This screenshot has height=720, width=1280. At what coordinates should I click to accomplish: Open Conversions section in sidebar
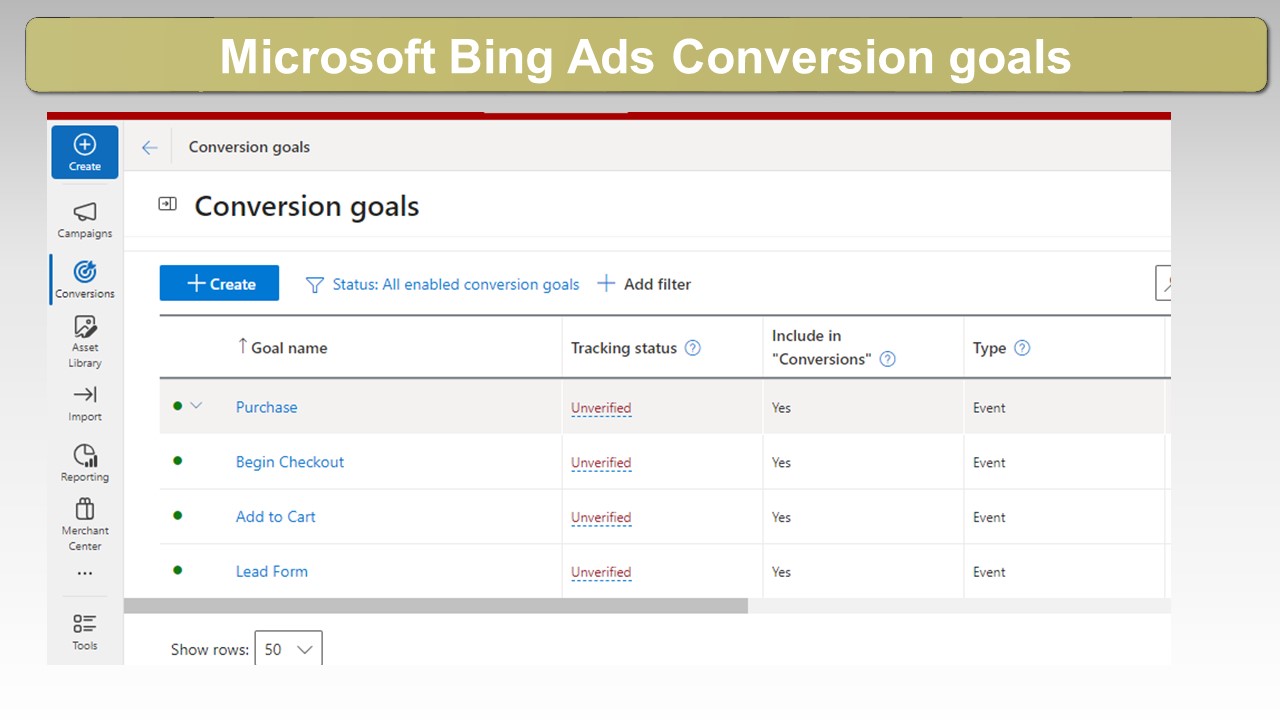(x=85, y=280)
